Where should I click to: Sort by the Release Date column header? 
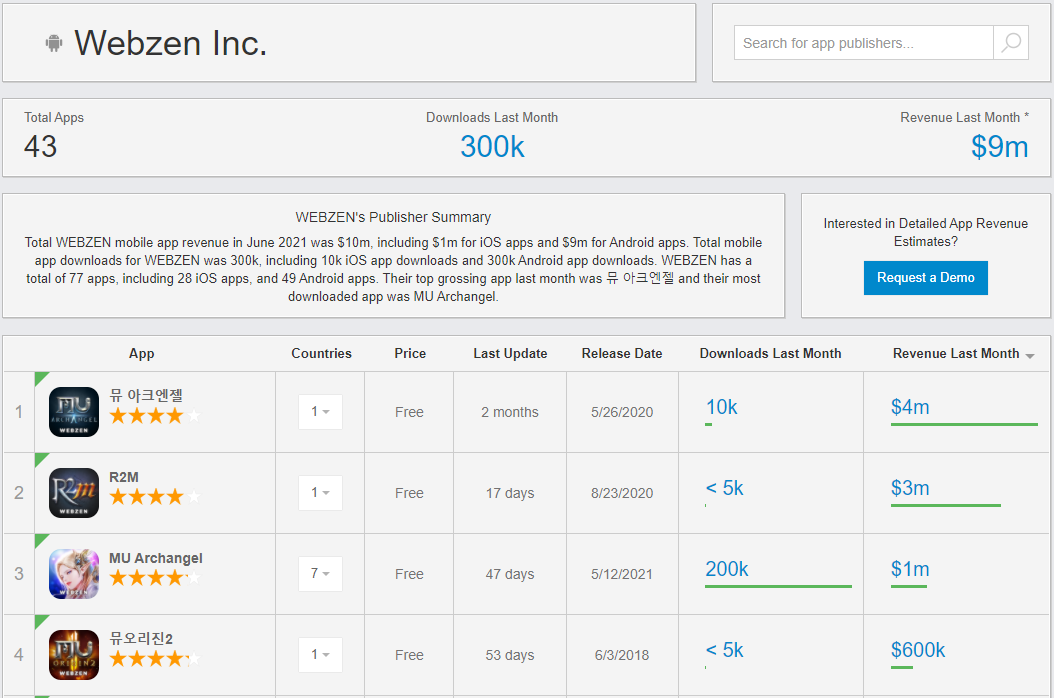click(622, 354)
